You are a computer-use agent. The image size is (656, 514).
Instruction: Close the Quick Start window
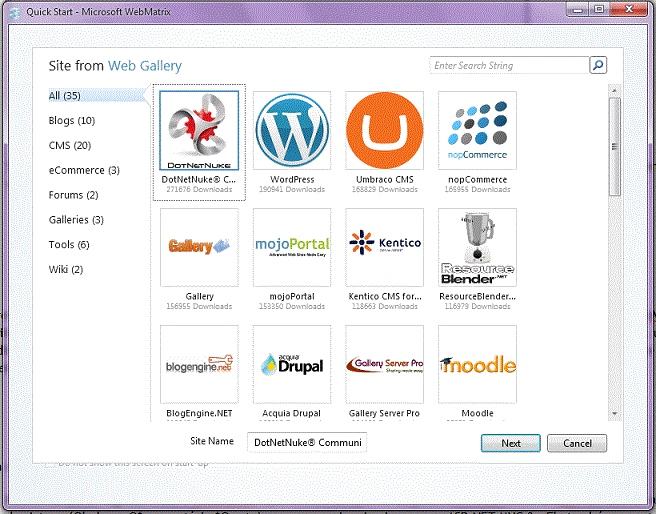629,9
